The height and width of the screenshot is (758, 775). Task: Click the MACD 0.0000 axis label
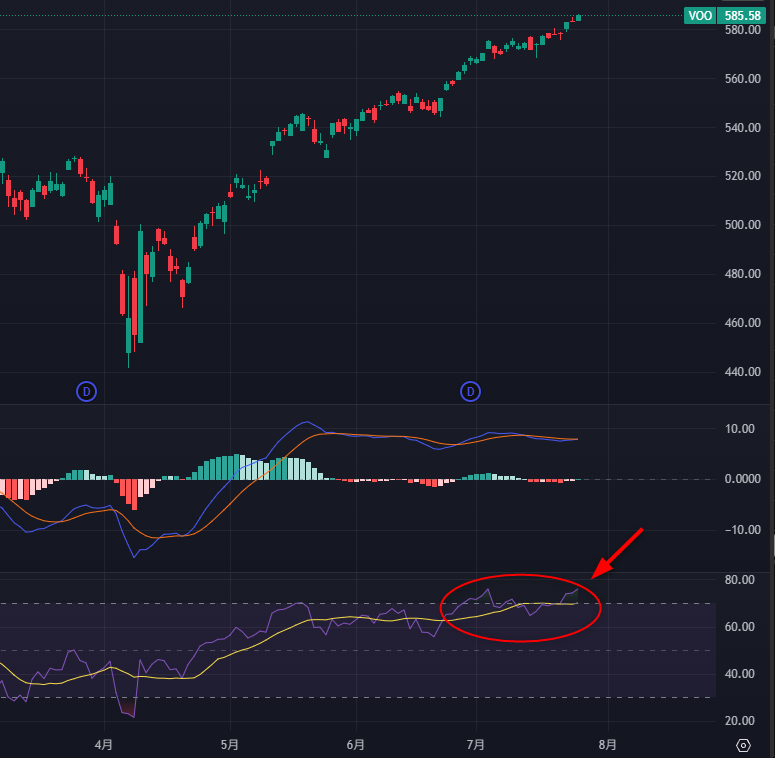coord(742,479)
